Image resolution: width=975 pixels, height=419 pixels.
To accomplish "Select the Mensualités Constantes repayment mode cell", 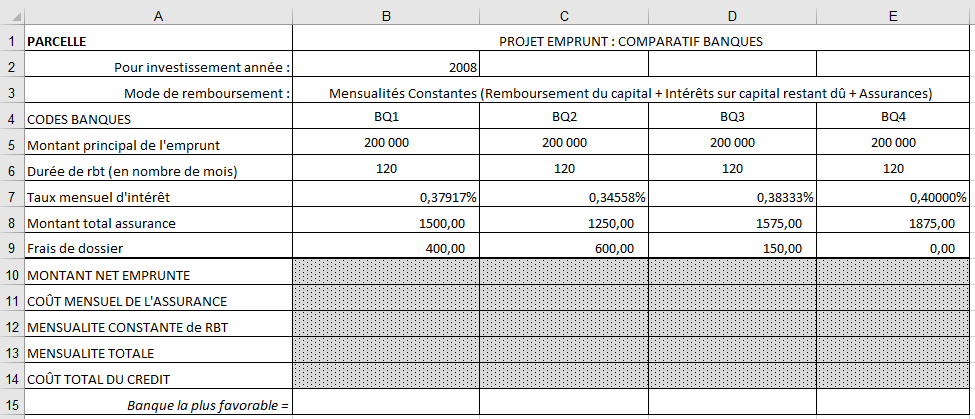I will click(630, 93).
